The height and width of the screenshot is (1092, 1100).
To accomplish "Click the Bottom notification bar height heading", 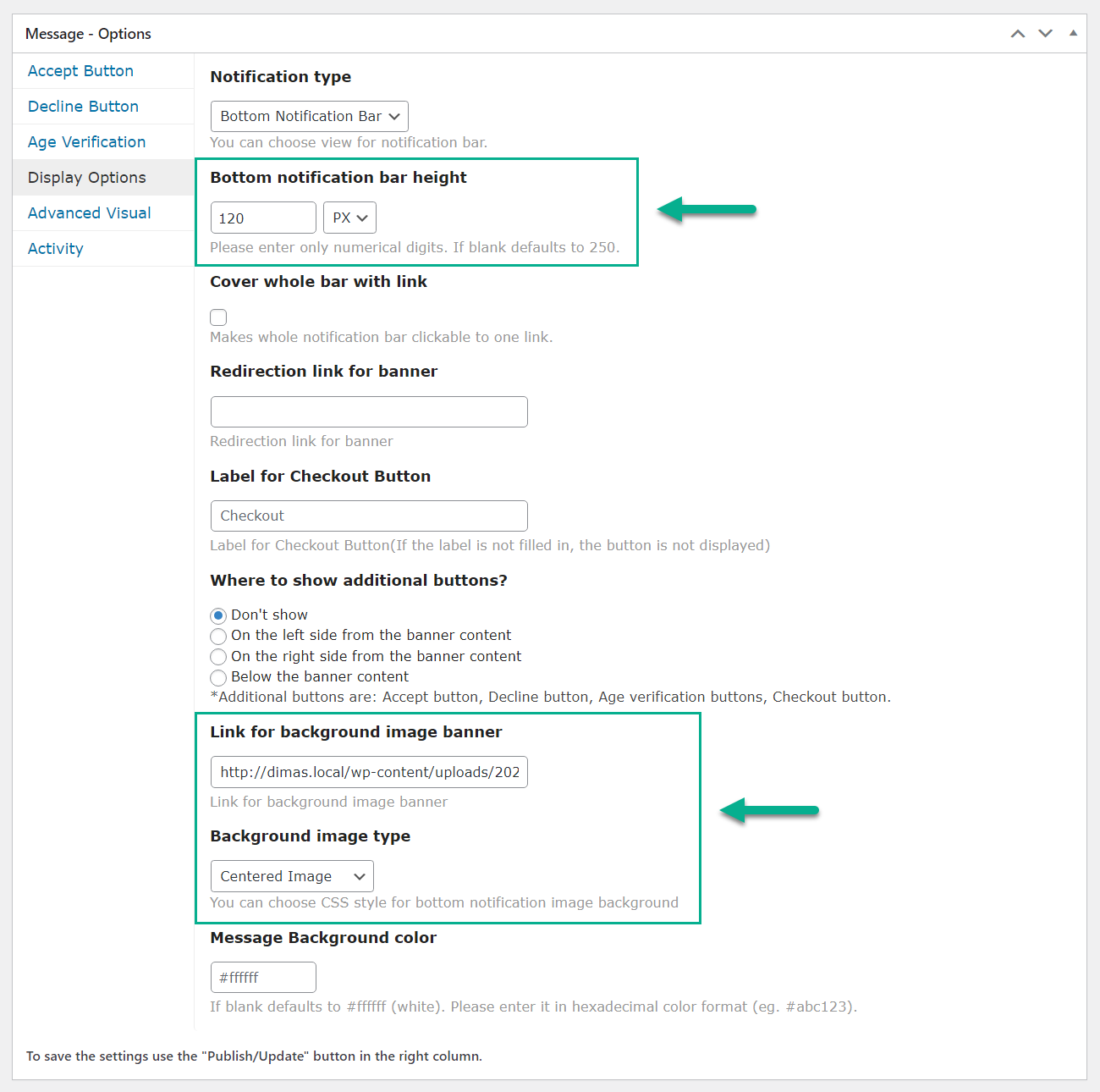I will pyautogui.click(x=338, y=178).
